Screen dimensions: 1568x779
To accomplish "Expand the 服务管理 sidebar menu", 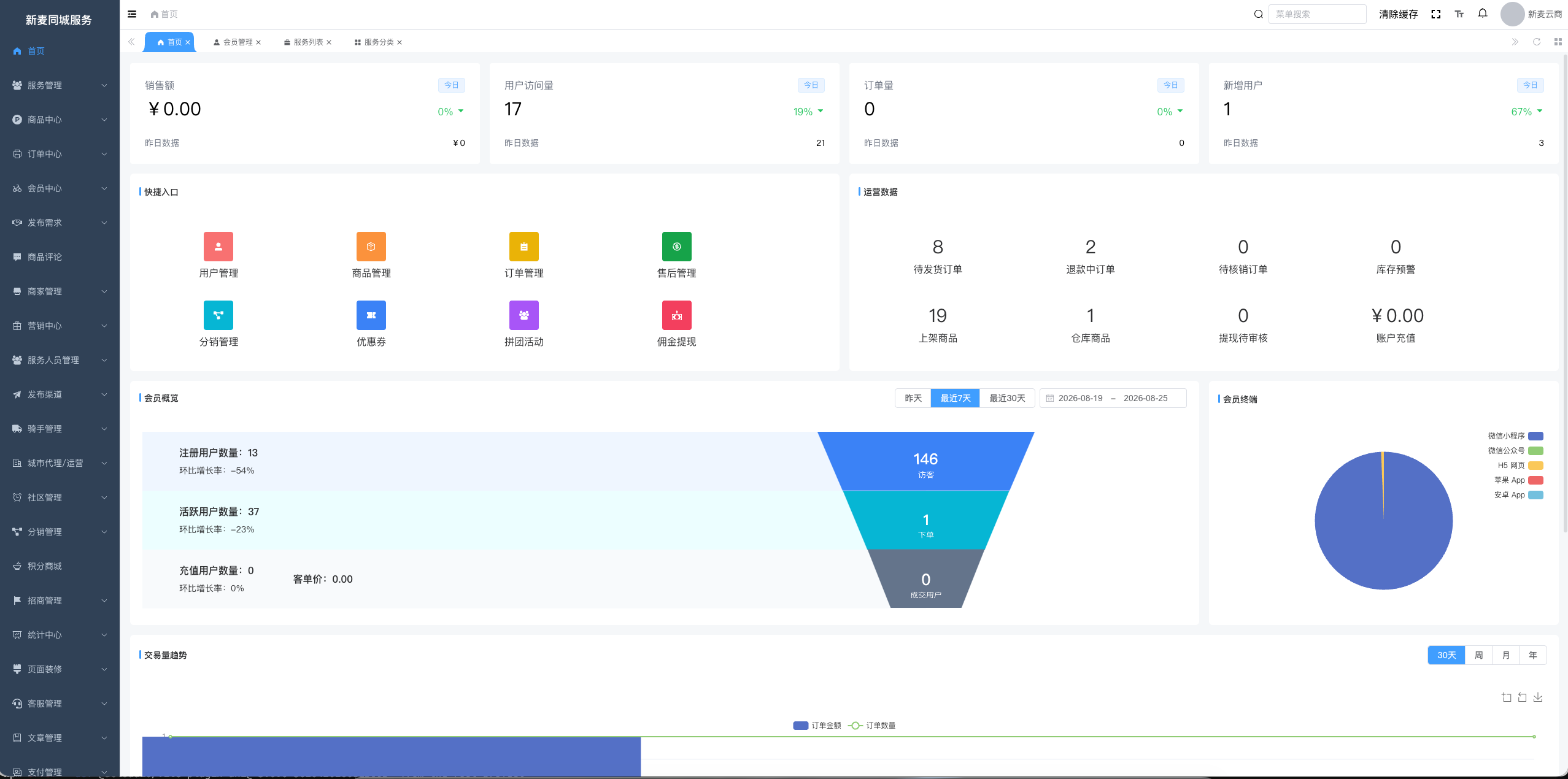I will pos(60,85).
